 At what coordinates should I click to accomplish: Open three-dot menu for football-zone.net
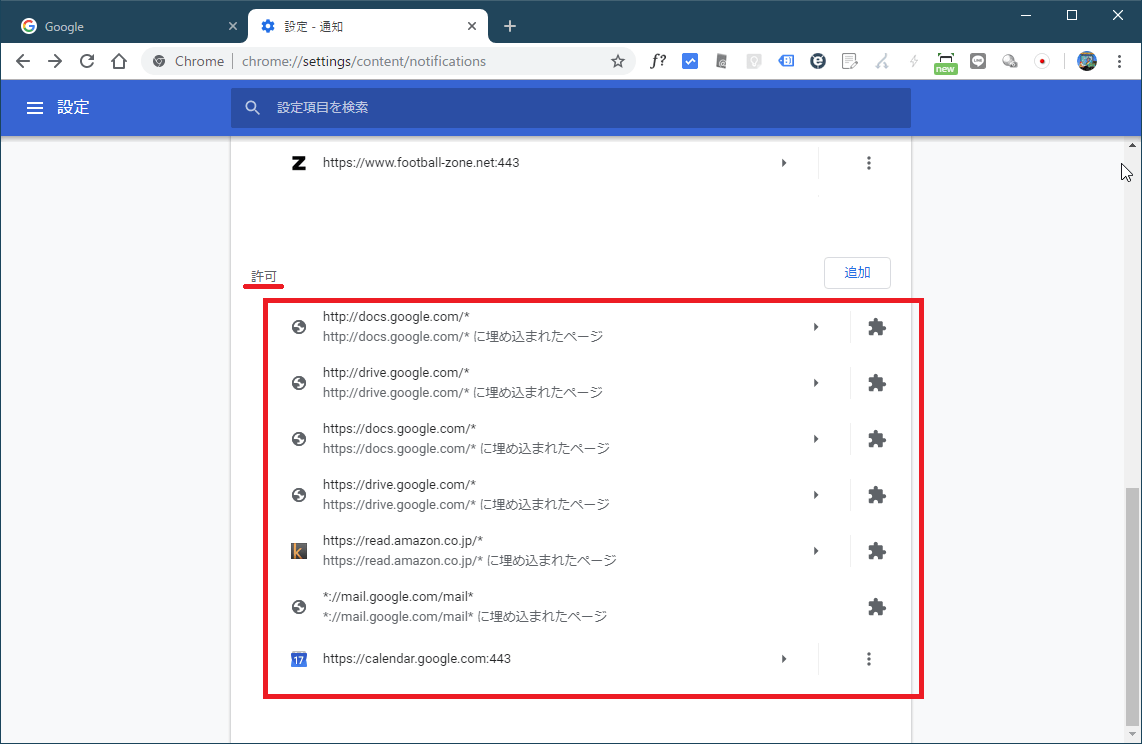[x=868, y=163]
